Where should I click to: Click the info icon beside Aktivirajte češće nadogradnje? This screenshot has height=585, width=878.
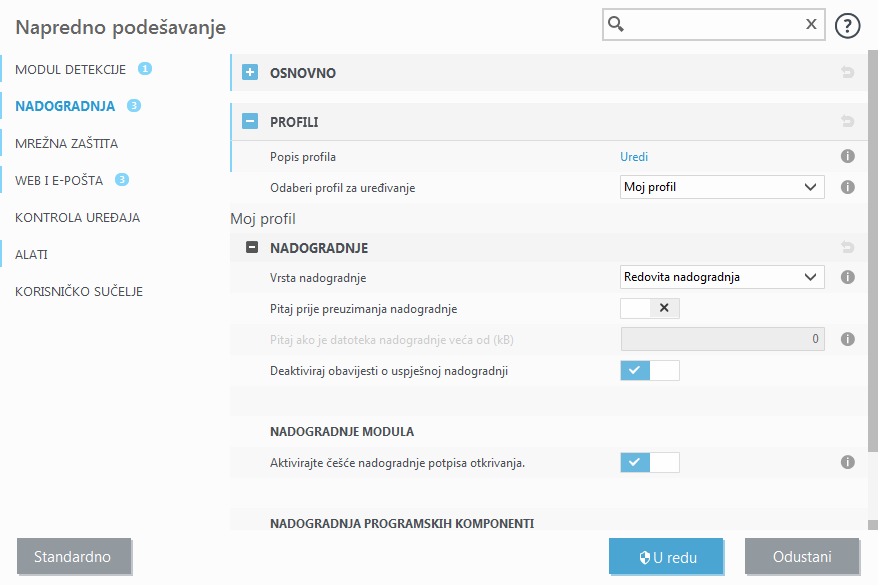click(x=847, y=462)
